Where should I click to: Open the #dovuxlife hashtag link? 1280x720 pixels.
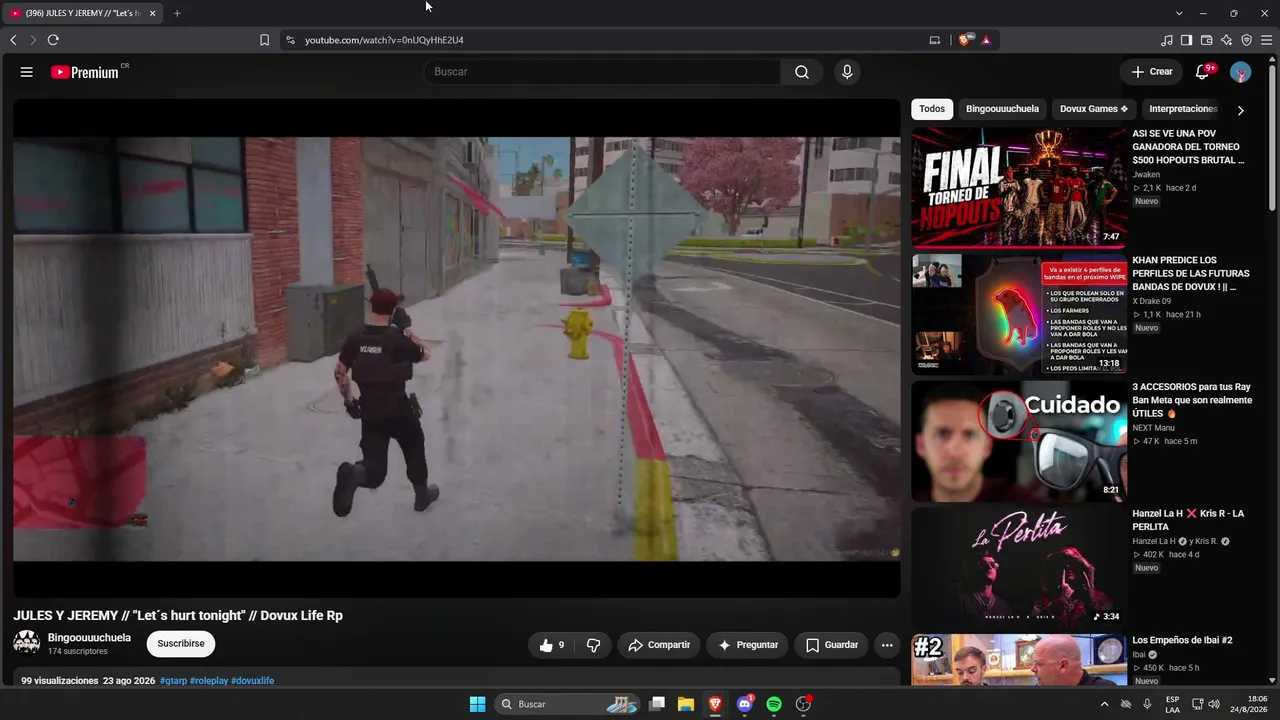[252, 681]
